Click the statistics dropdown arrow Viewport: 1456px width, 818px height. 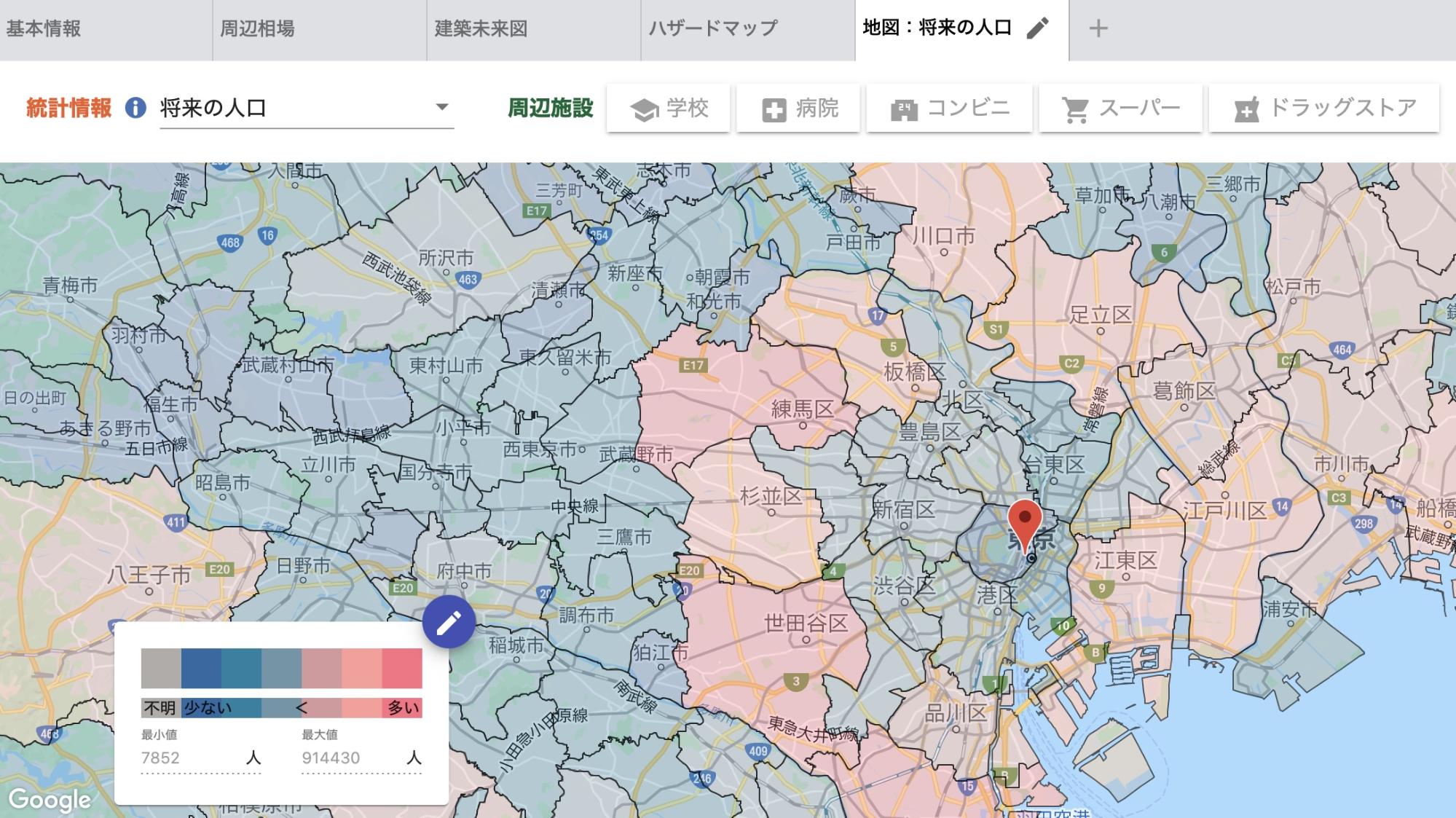[441, 107]
